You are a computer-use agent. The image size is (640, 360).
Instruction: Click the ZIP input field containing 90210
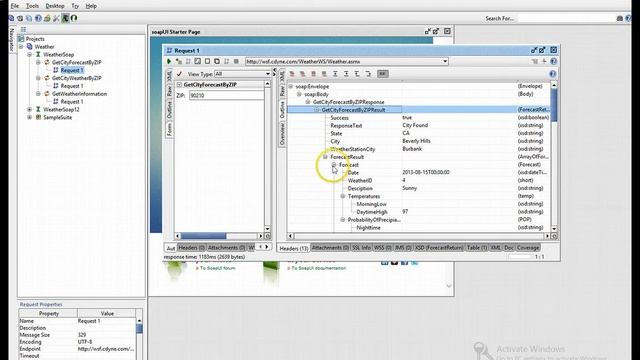[x=227, y=95]
